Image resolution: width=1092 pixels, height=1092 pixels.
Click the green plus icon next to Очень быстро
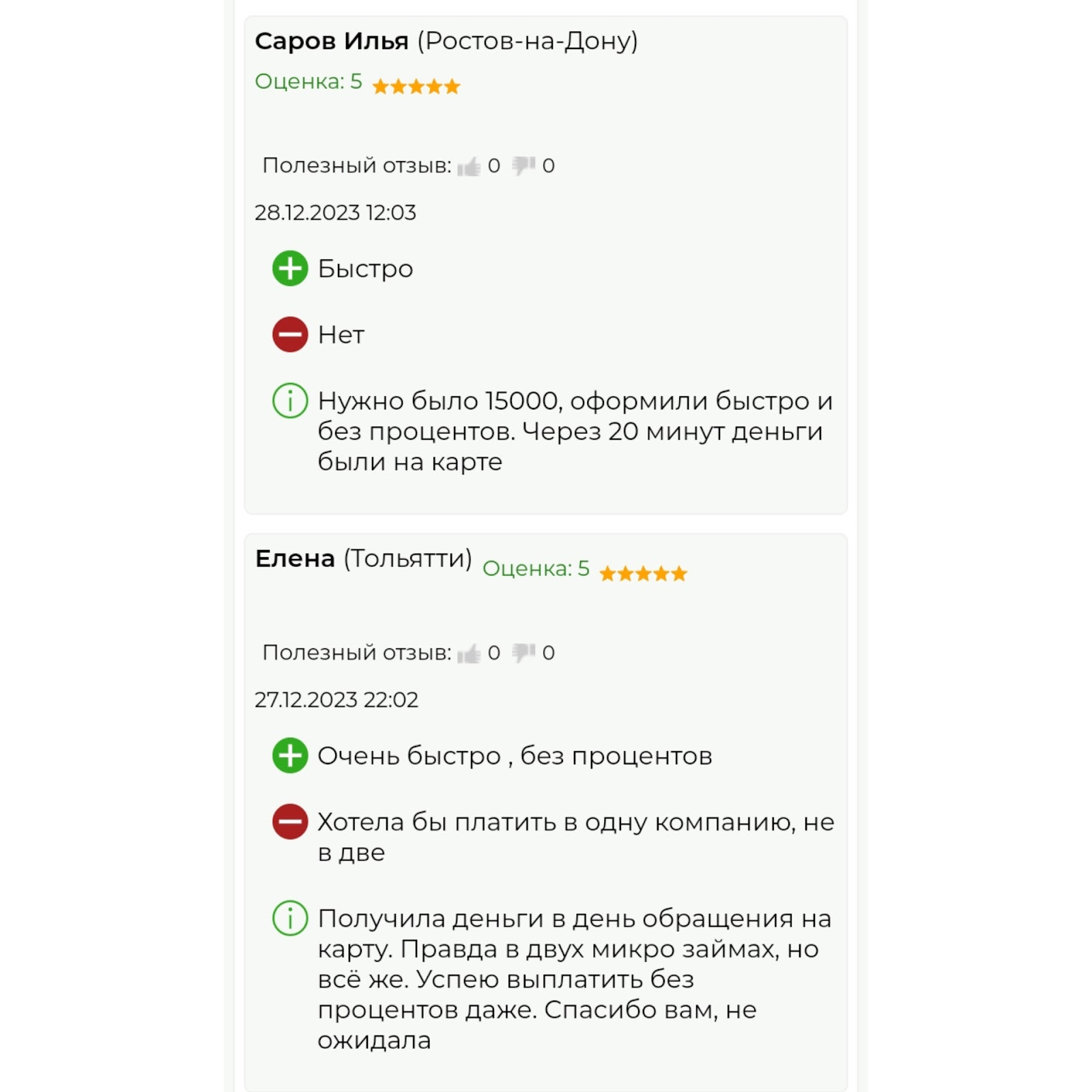(x=291, y=756)
